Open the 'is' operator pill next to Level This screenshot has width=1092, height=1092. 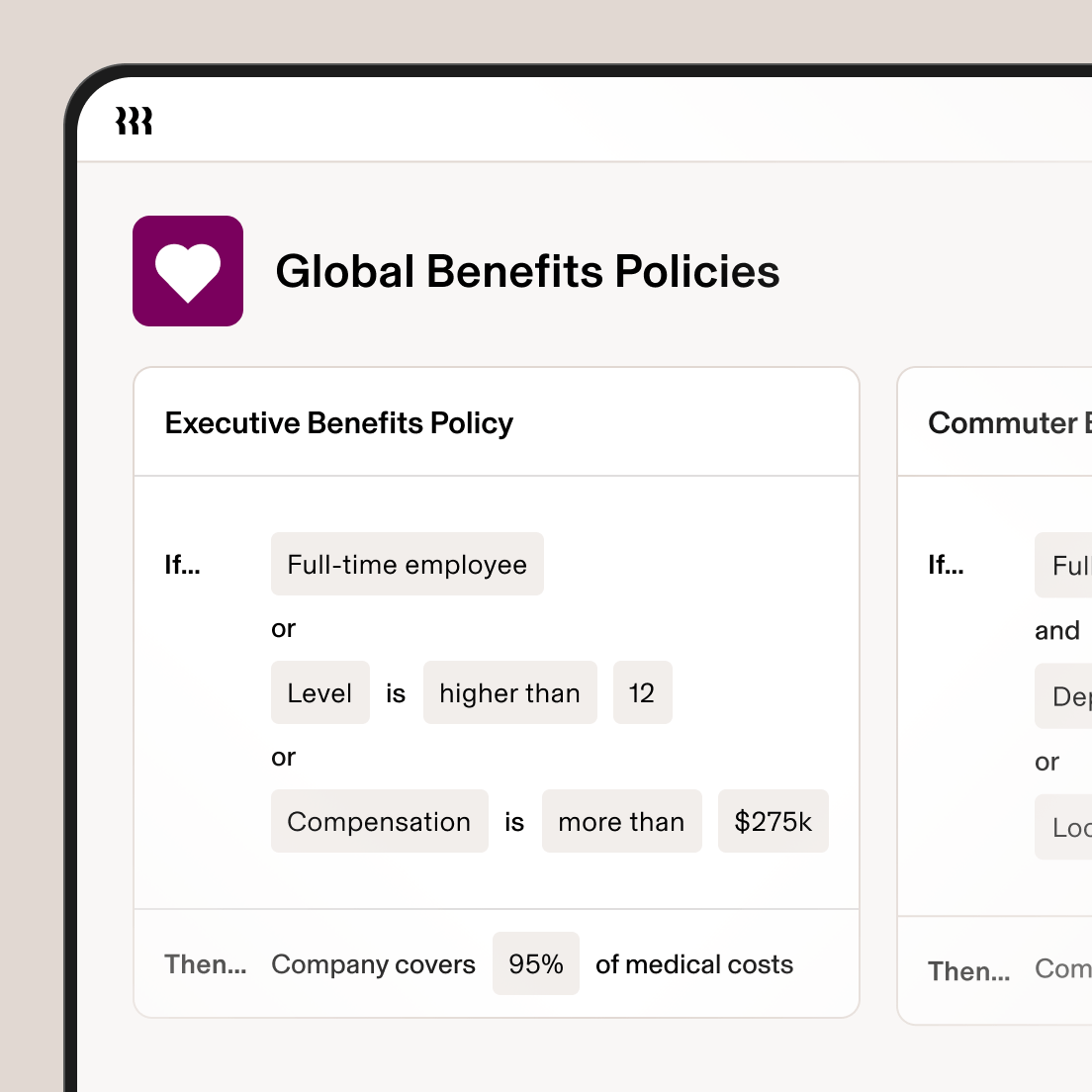click(x=395, y=692)
